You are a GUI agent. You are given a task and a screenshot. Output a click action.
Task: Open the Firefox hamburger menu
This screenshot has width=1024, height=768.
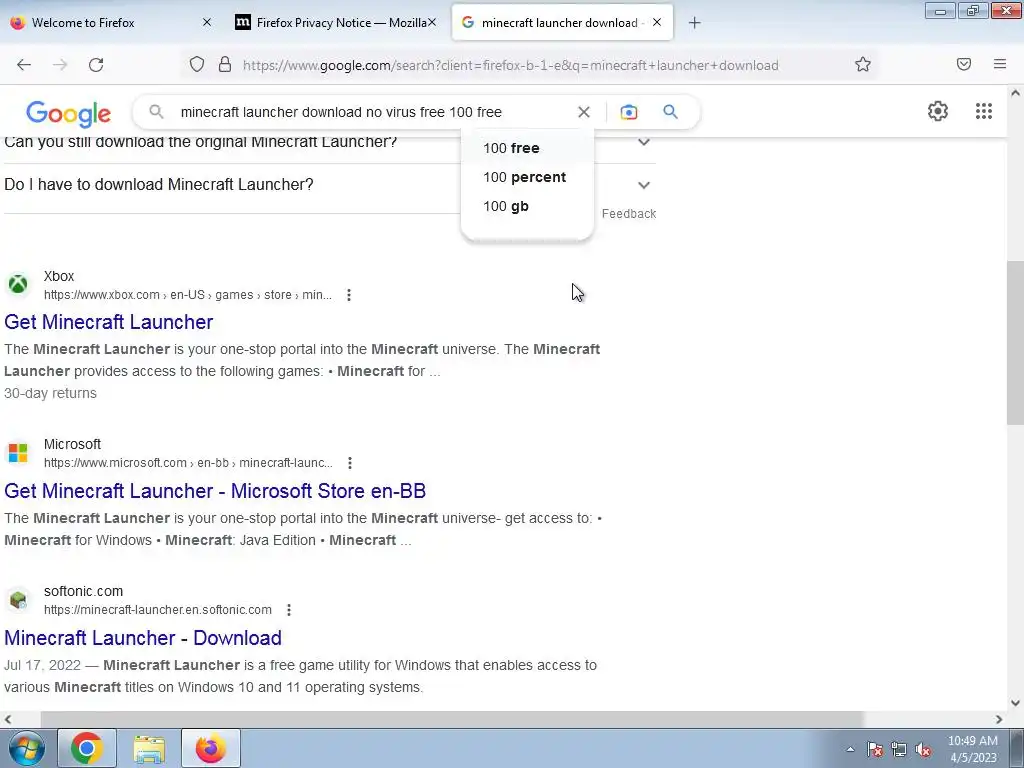1000,64
